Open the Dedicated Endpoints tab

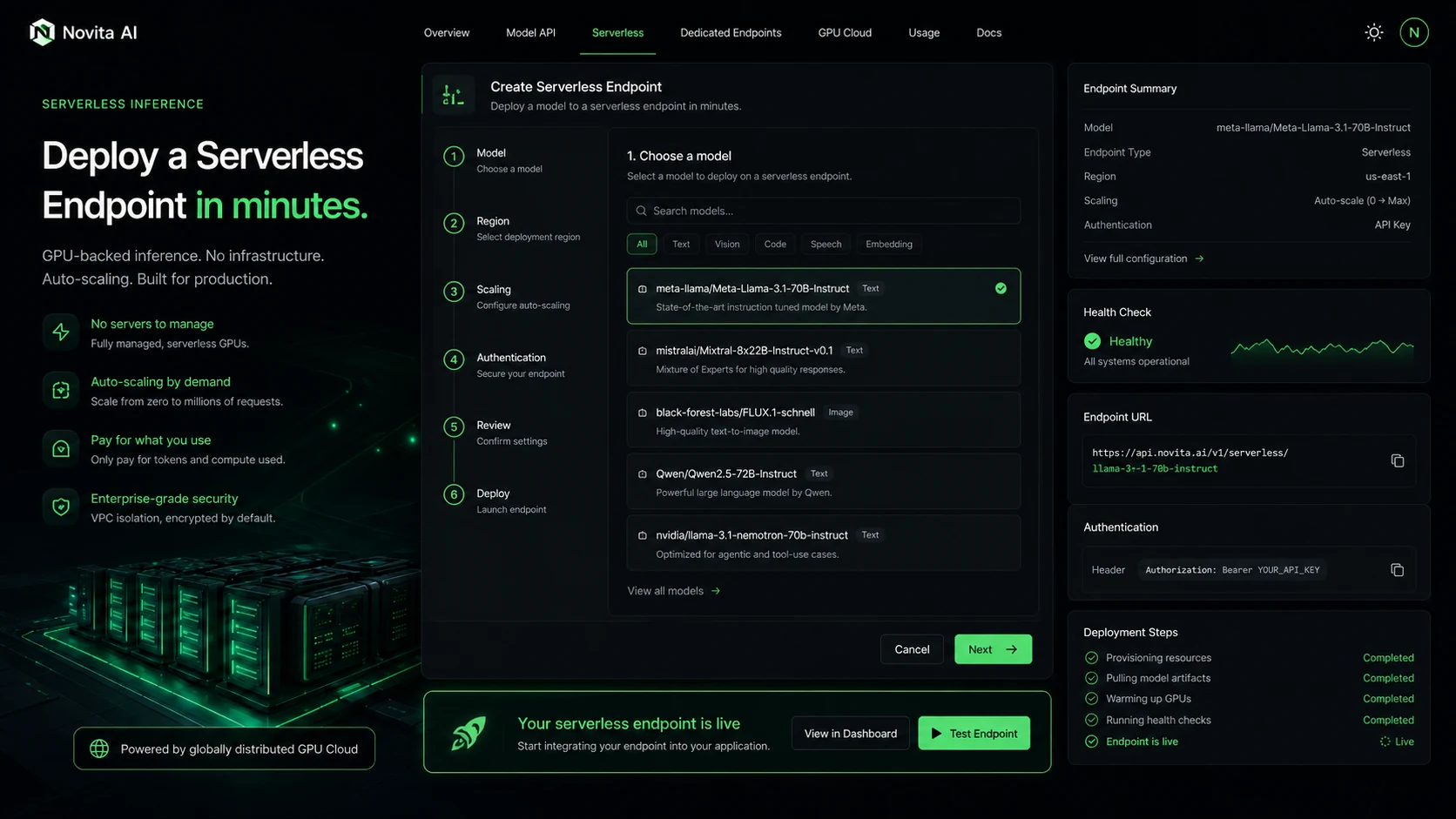coord(731,33)
